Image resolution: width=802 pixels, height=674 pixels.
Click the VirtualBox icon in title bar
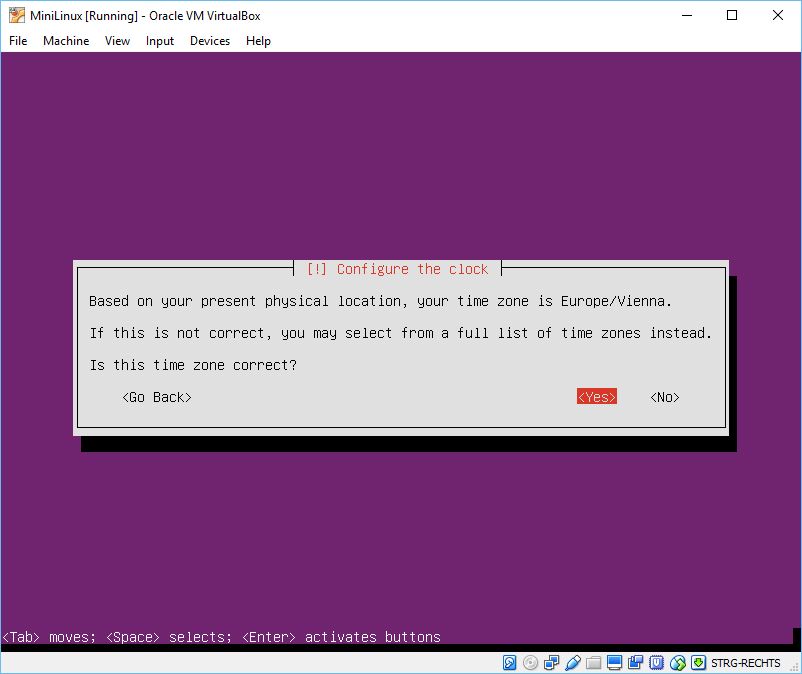(17, 15)
